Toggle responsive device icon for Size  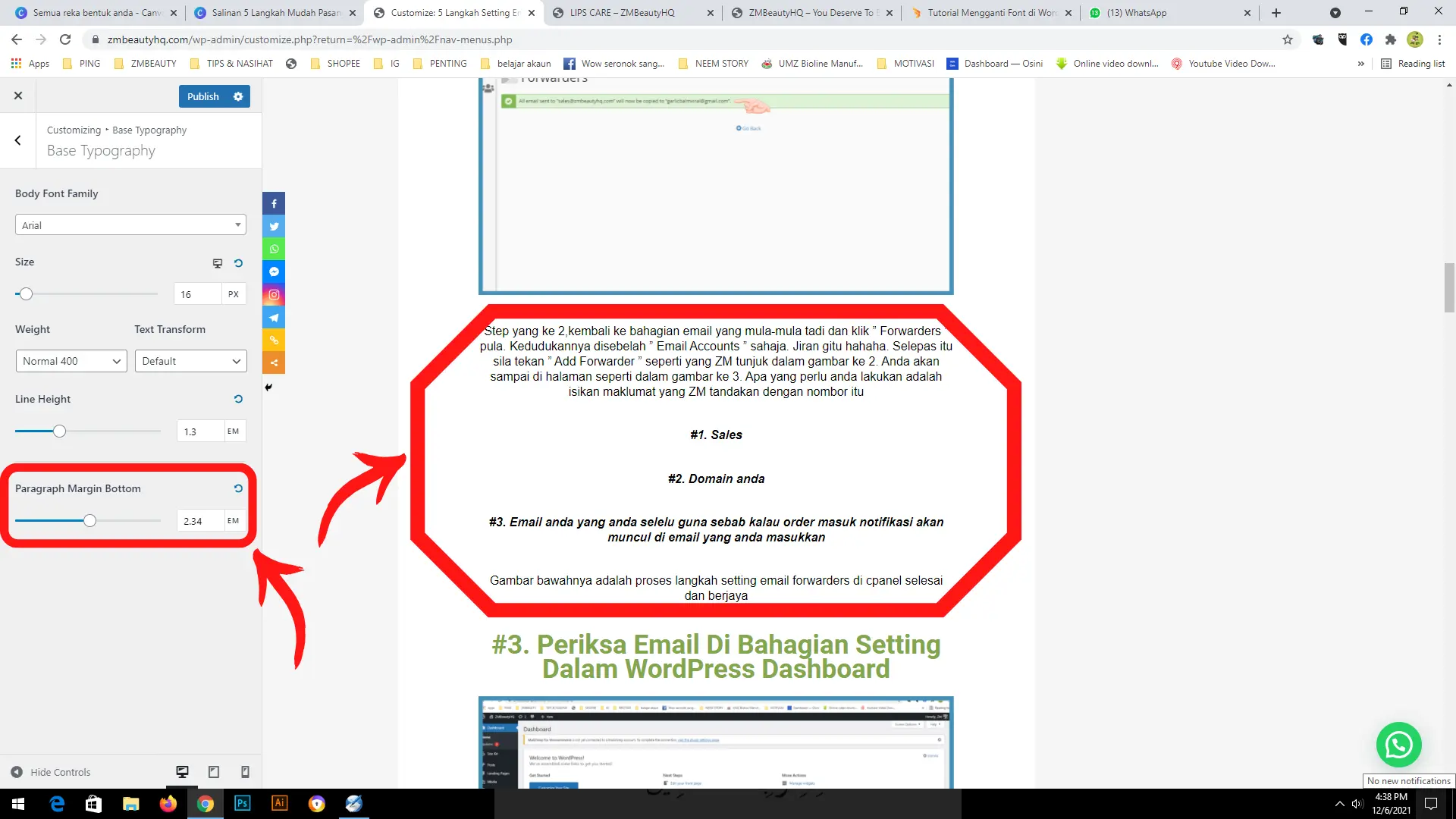218,263
